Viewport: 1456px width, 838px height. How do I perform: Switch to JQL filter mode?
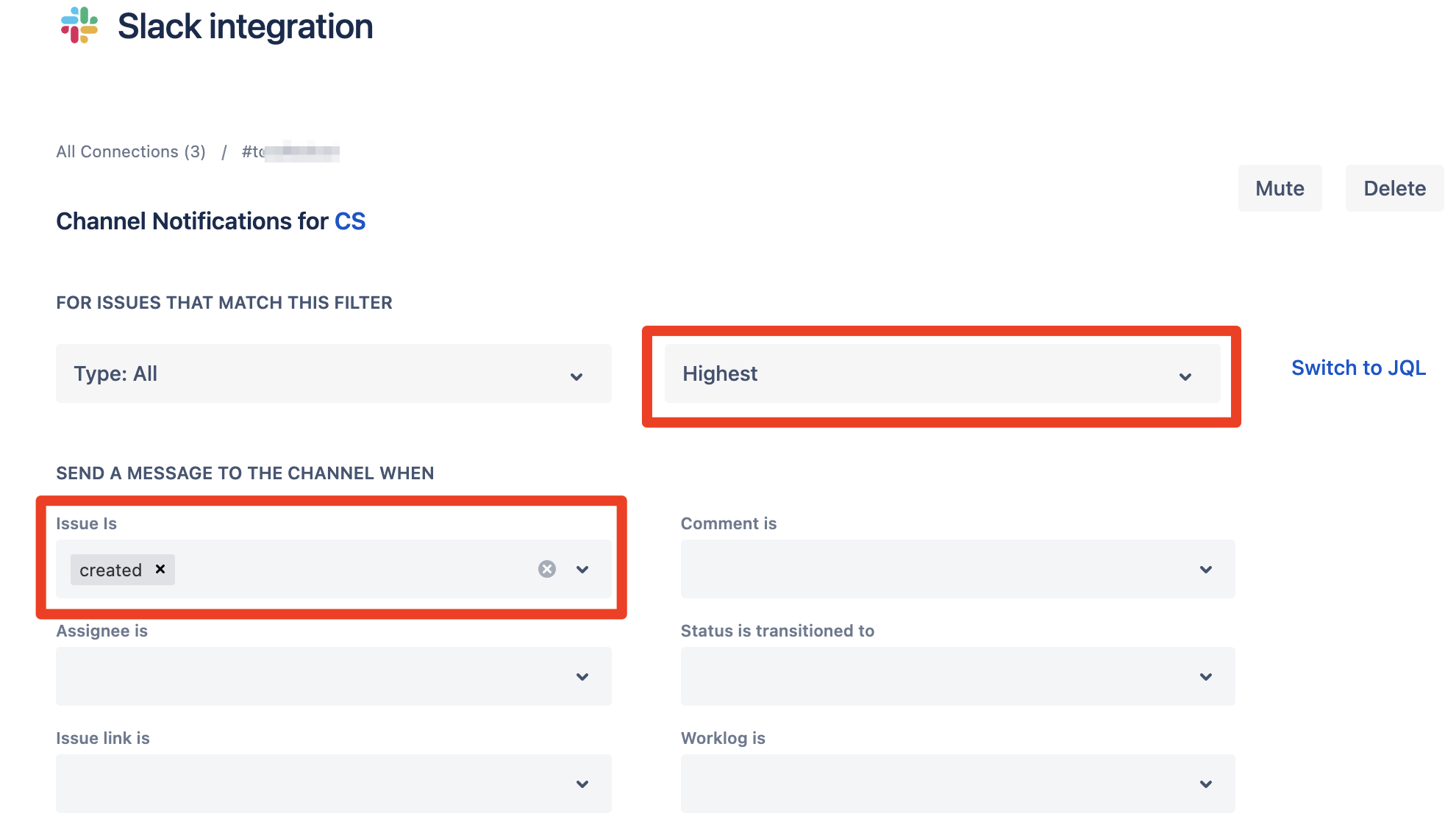click(x=1358, y=368)
